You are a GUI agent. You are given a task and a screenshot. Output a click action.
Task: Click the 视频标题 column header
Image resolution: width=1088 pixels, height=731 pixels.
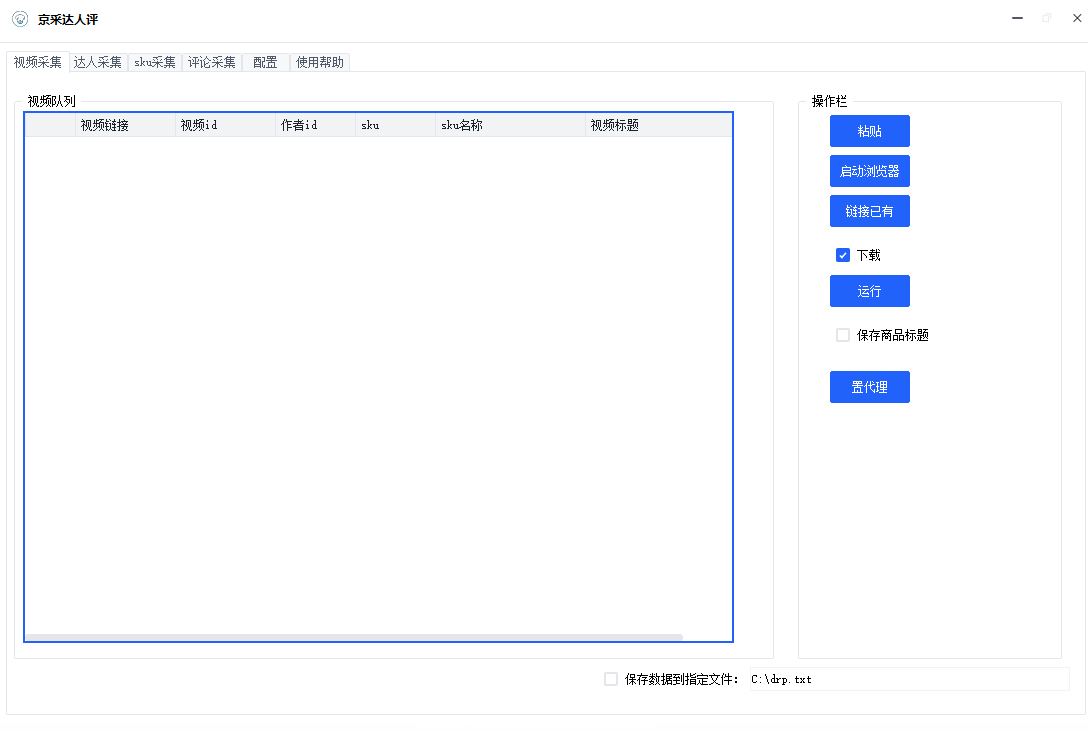tap(658, 125)
